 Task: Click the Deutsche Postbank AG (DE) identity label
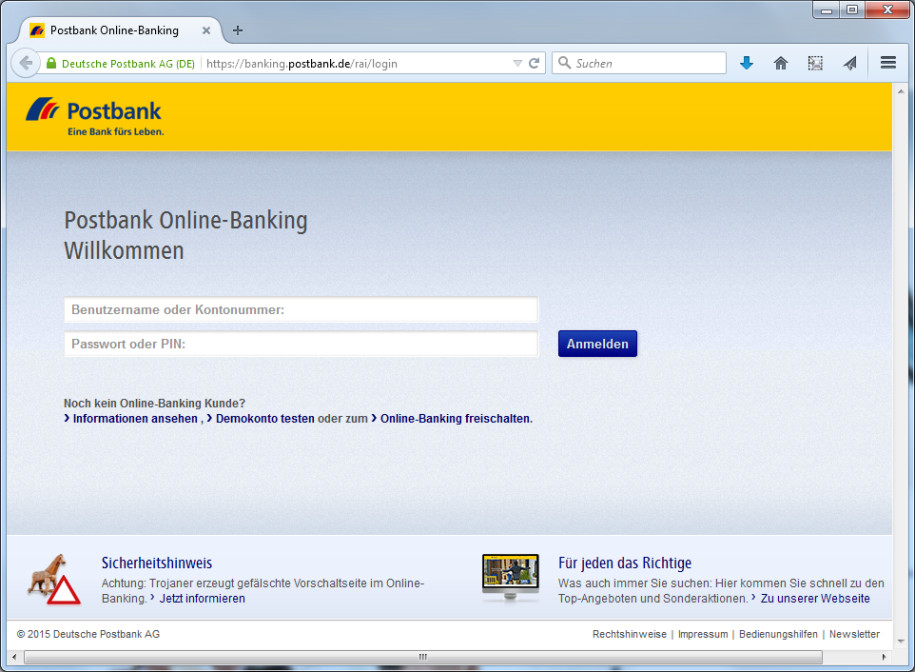click(128, 64)
